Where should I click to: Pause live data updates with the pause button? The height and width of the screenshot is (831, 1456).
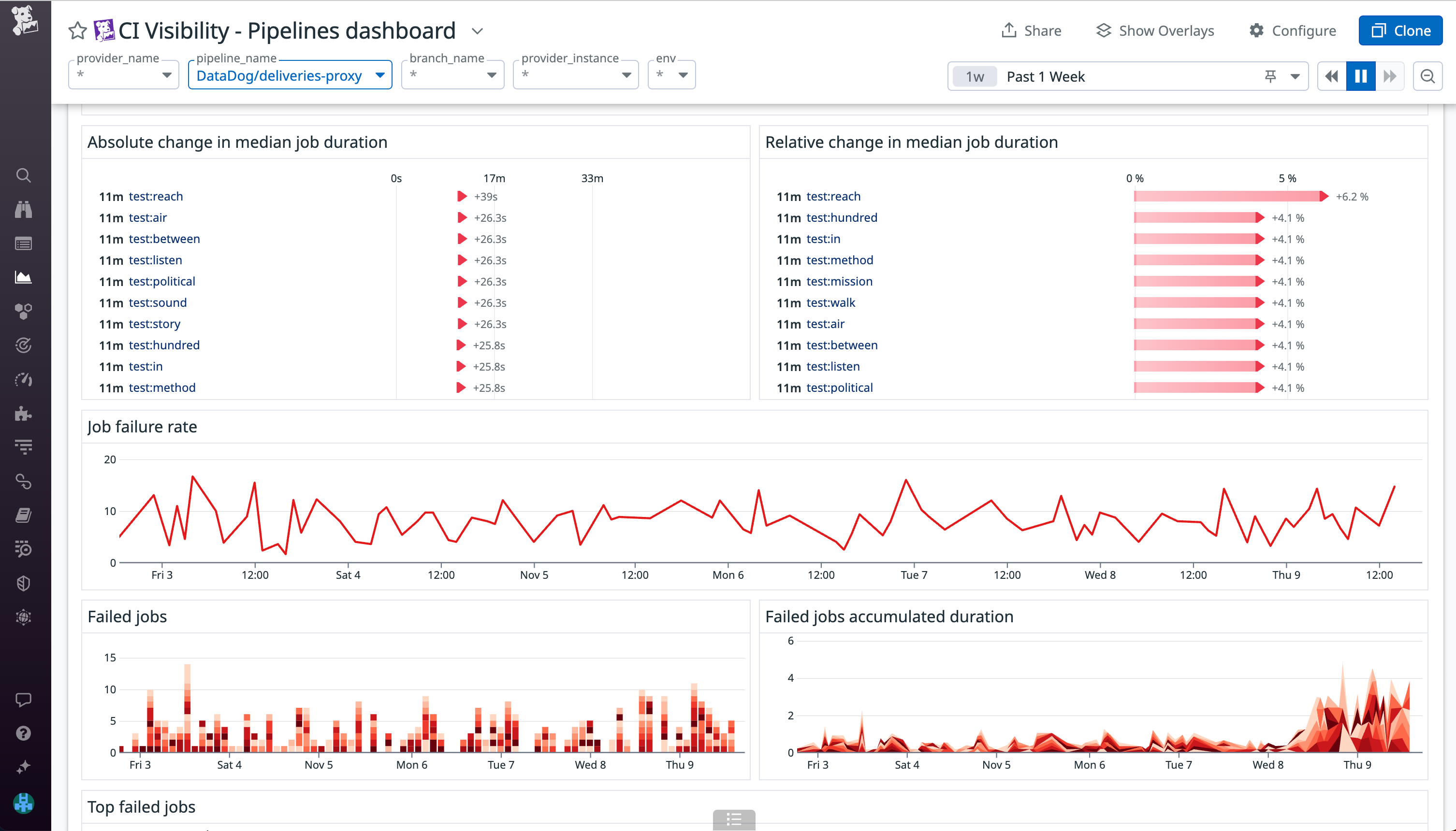coord(1361,75)
